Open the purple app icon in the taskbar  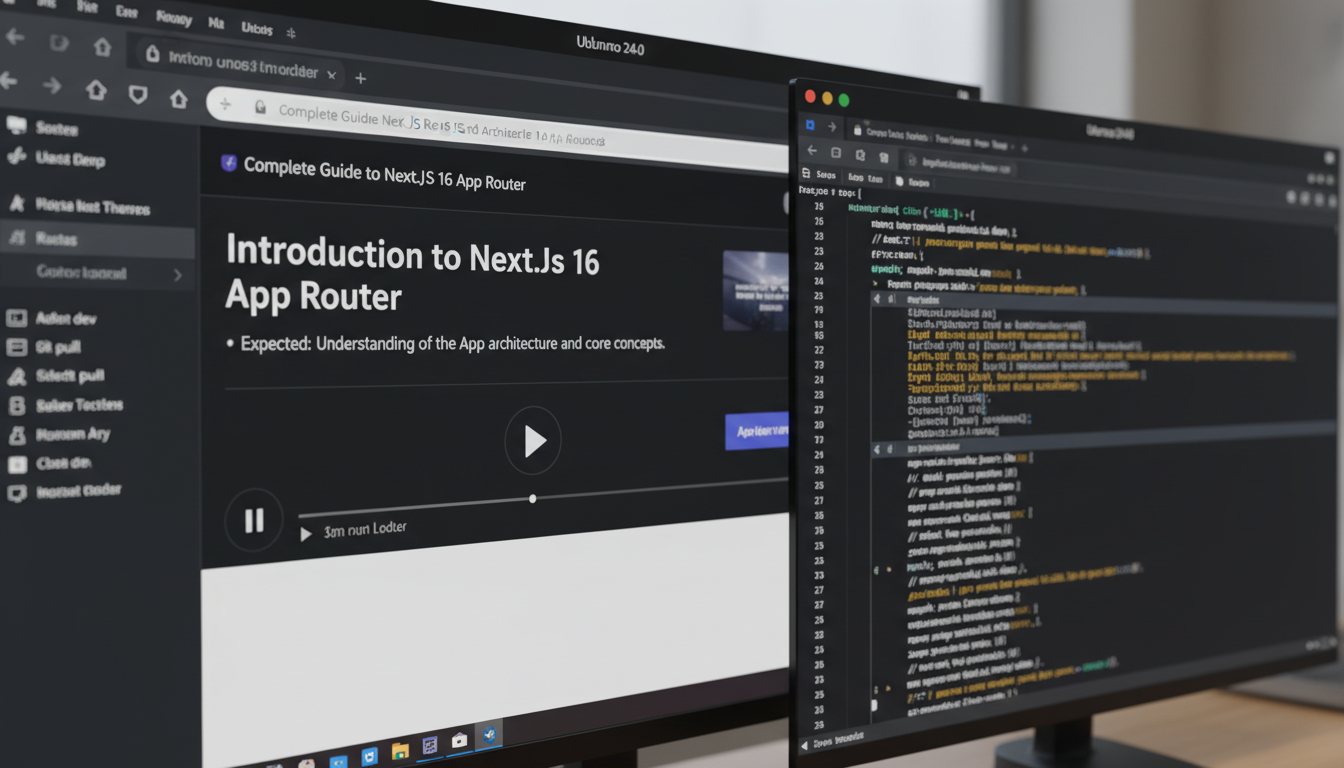tap(430, 746)
